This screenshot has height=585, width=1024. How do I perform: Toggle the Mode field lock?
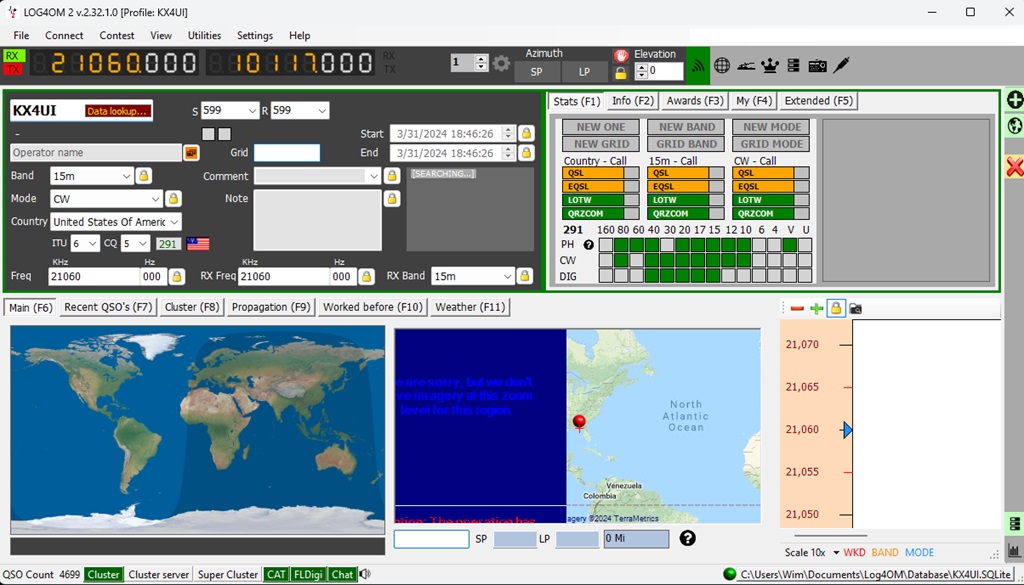173,198
